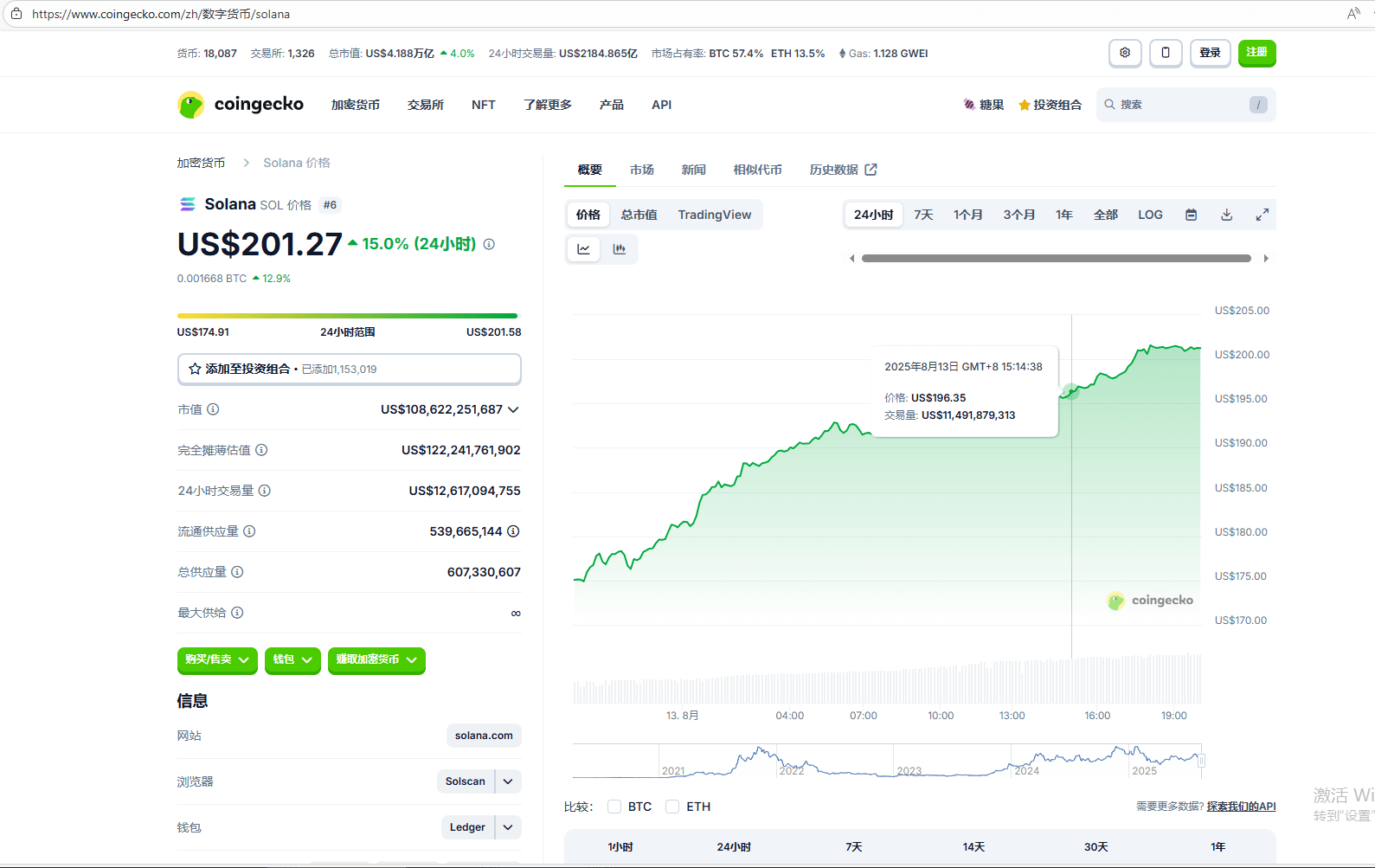This screenshot has width=1375, height=868.
Task: Click the 搜索 search input field
Action: [x=1186, y=105]
